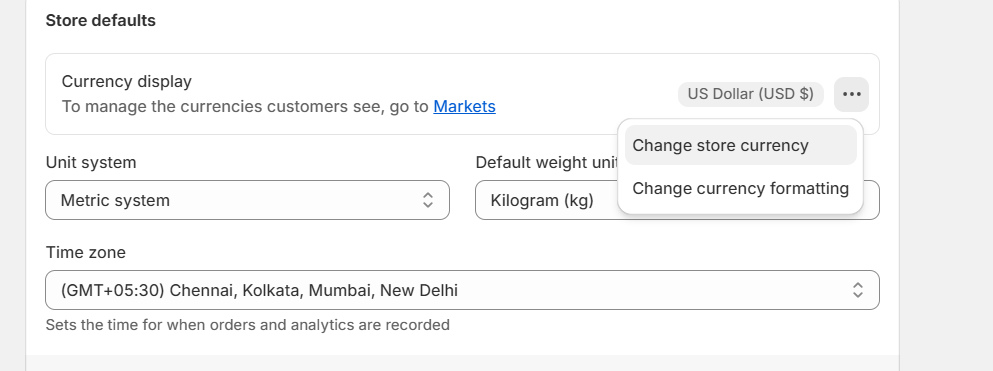Viewport: 993px width, 371px height.
Task: Open the (GMT+05:30) time zone dropdown
Action: [x=462, y=290]
